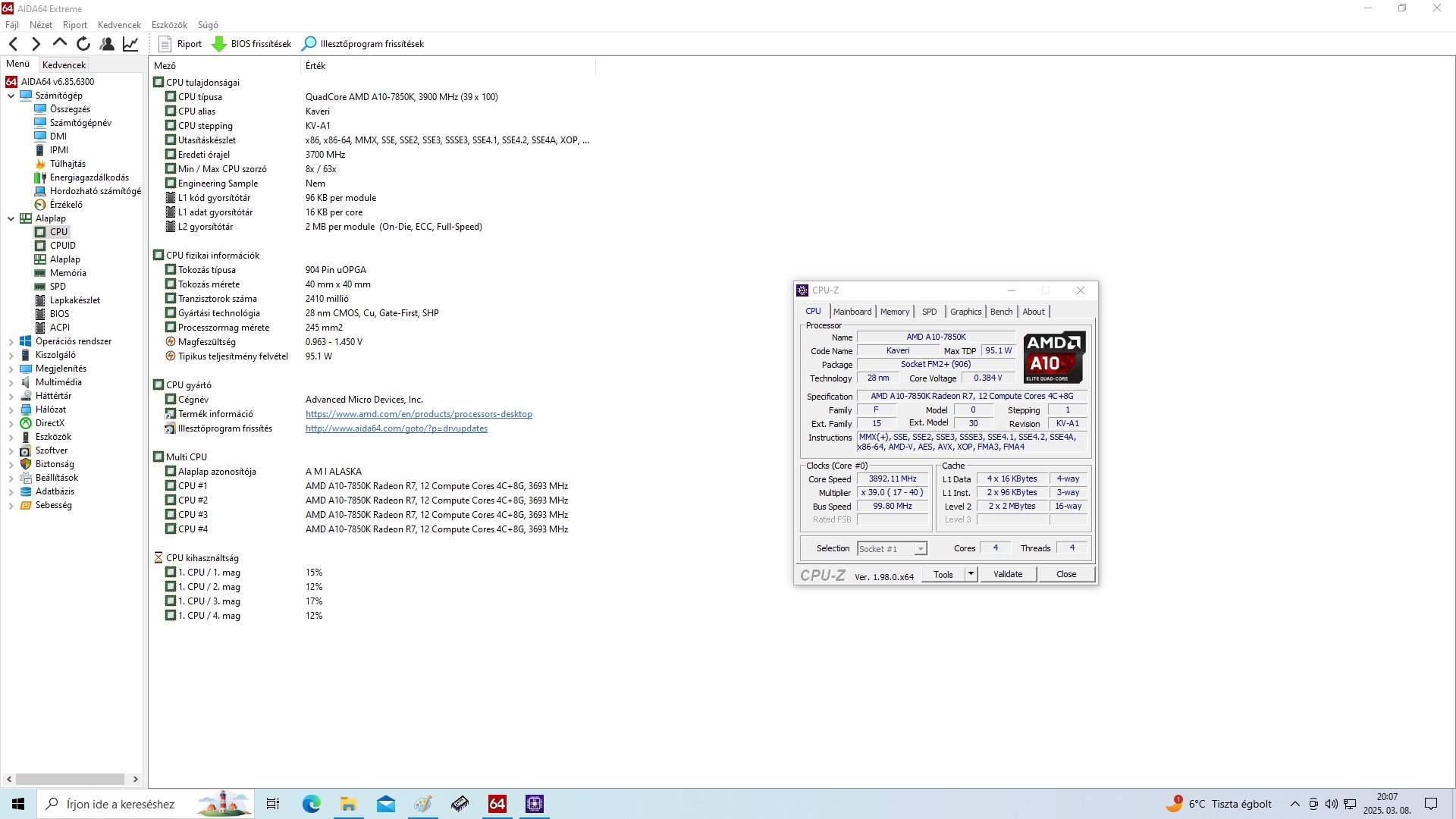Open the Eszközök menu

tap(169, 25)
